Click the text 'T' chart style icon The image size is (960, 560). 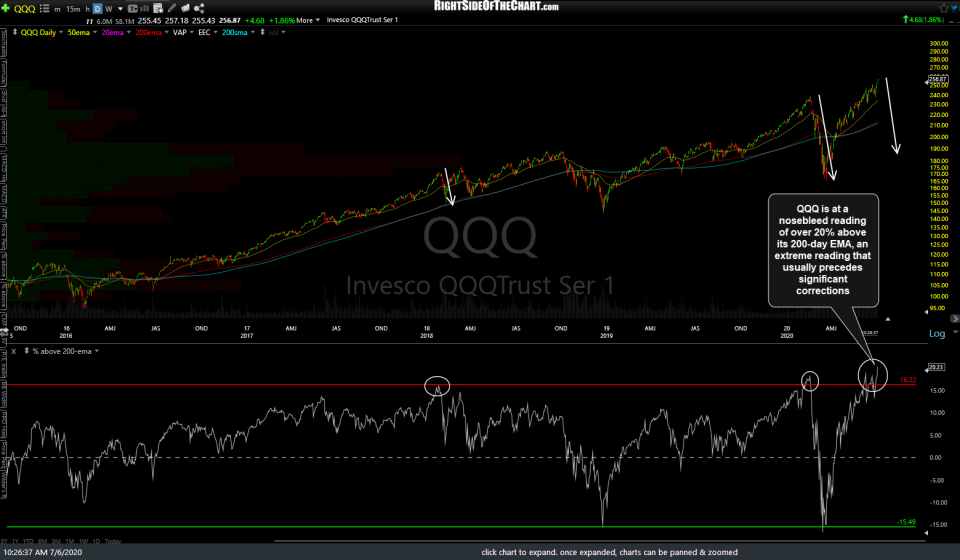pyautogui.click(x=132, y=9)
